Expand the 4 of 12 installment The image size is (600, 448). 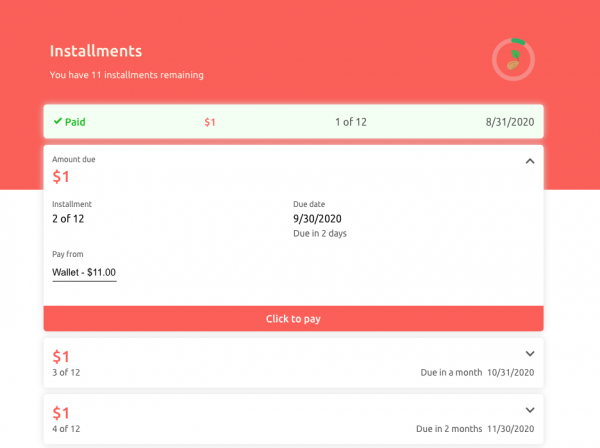tap(530, 410)
